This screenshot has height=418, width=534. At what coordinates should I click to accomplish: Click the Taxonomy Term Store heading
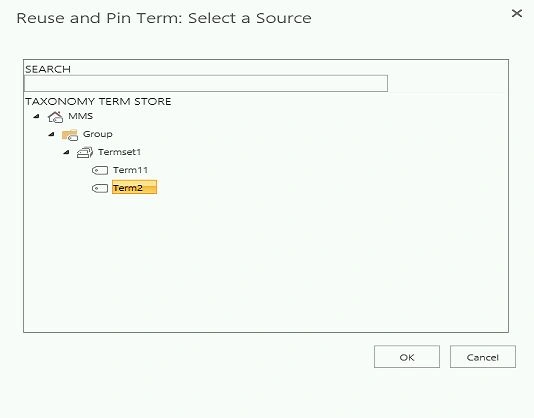[98, 102]
